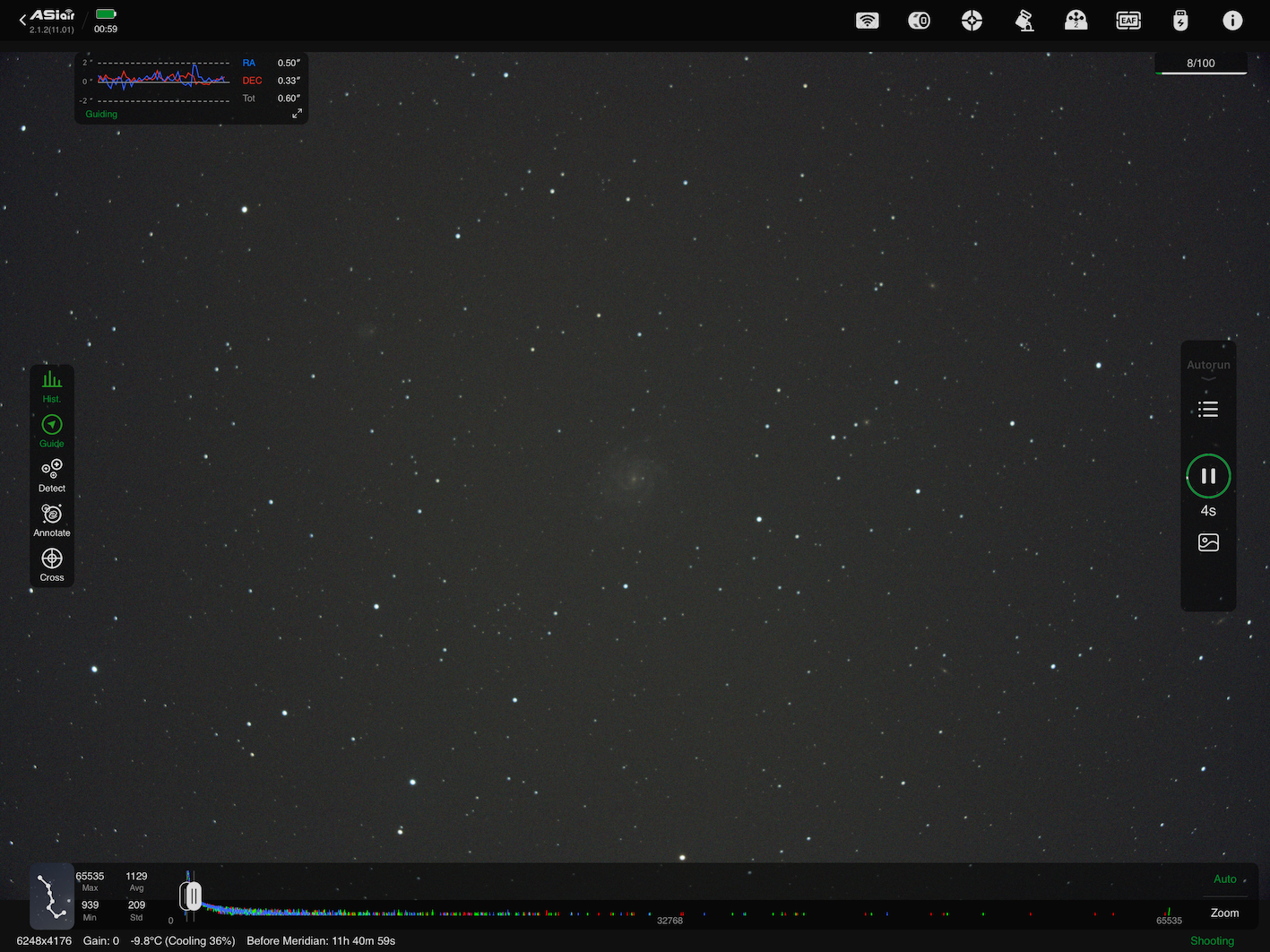Expand the guiding graph panel

[x=297, y=114]
